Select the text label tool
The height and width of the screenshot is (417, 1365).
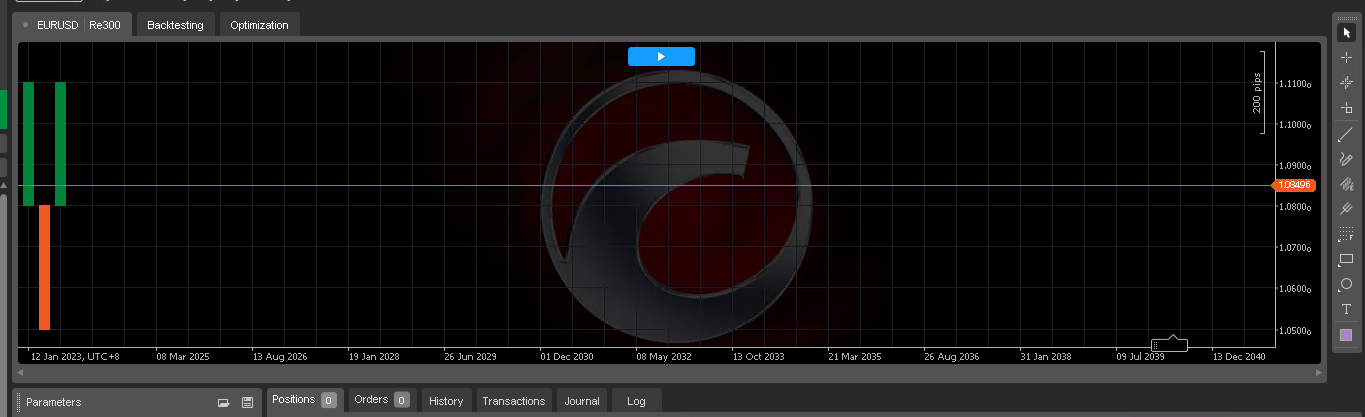tap(1346, 309)
